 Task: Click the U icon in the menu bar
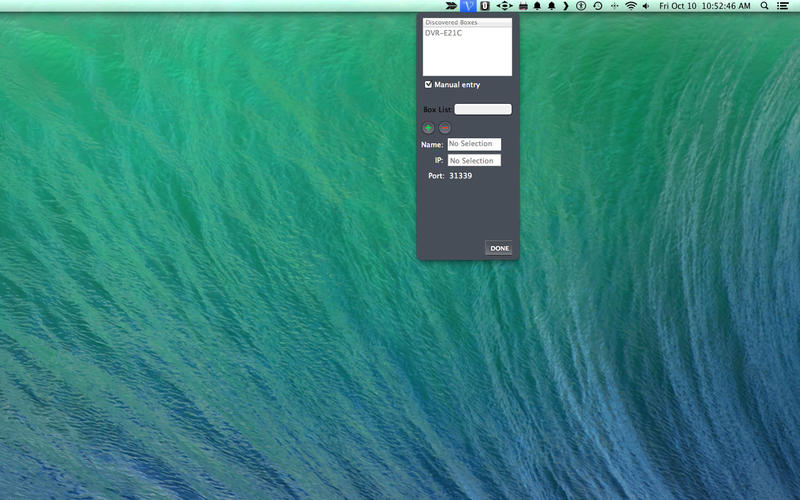[x=485, y=6]
